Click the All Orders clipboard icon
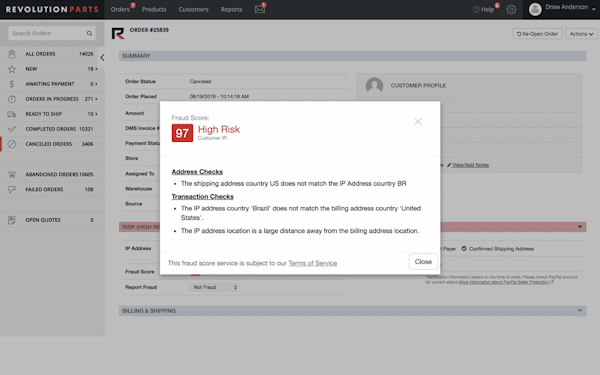This screenshot has height=375, width=600. click(x=12, y=54)
